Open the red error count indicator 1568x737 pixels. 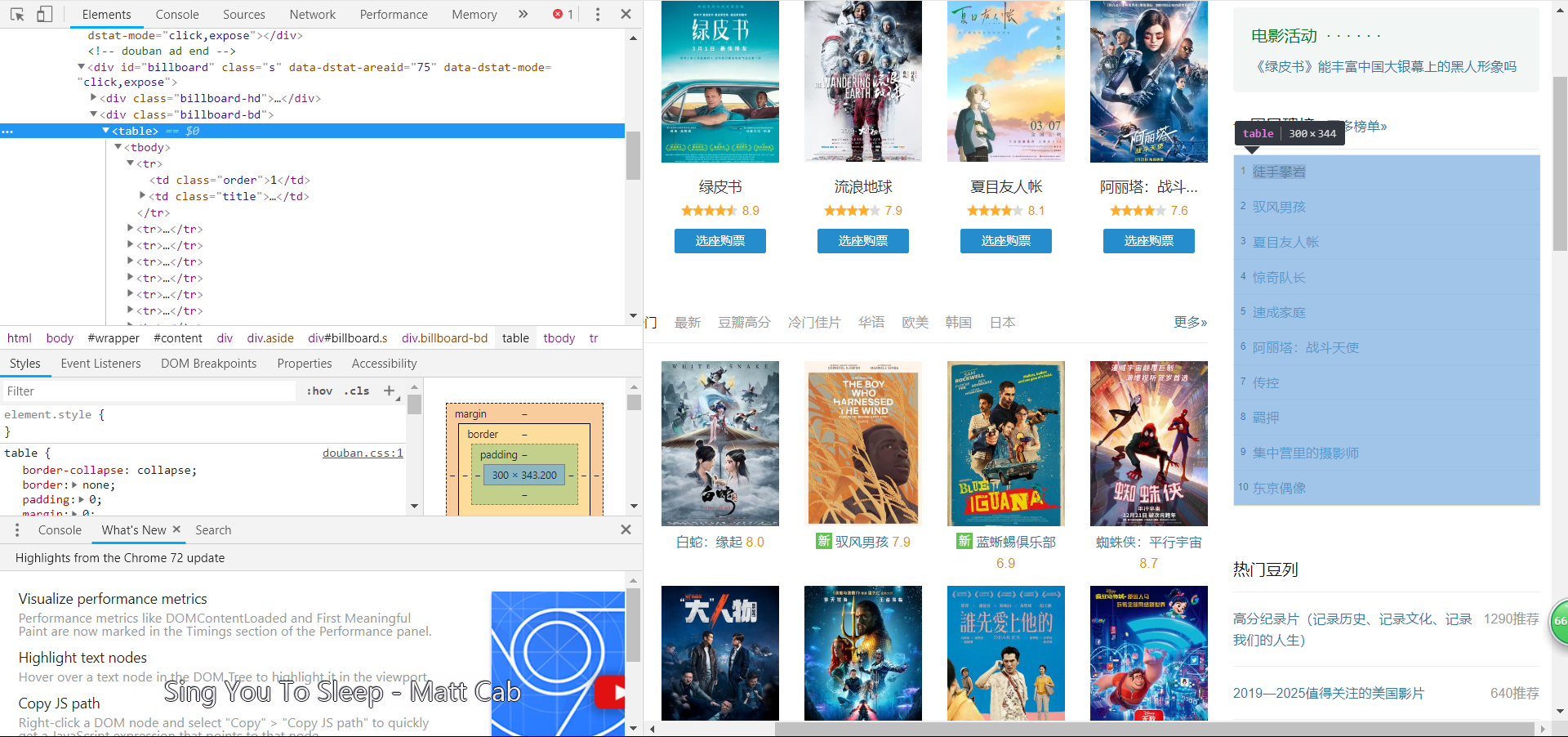[x=563, y=14]
